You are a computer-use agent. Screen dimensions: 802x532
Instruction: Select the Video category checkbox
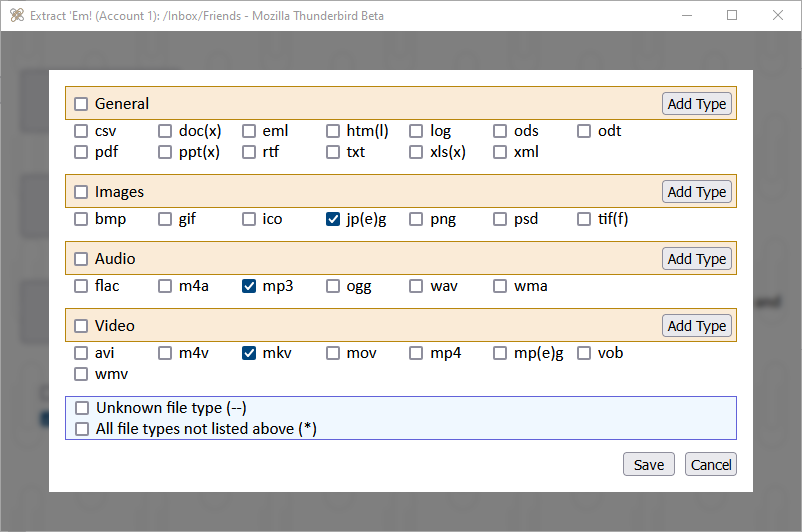point(81,326)
